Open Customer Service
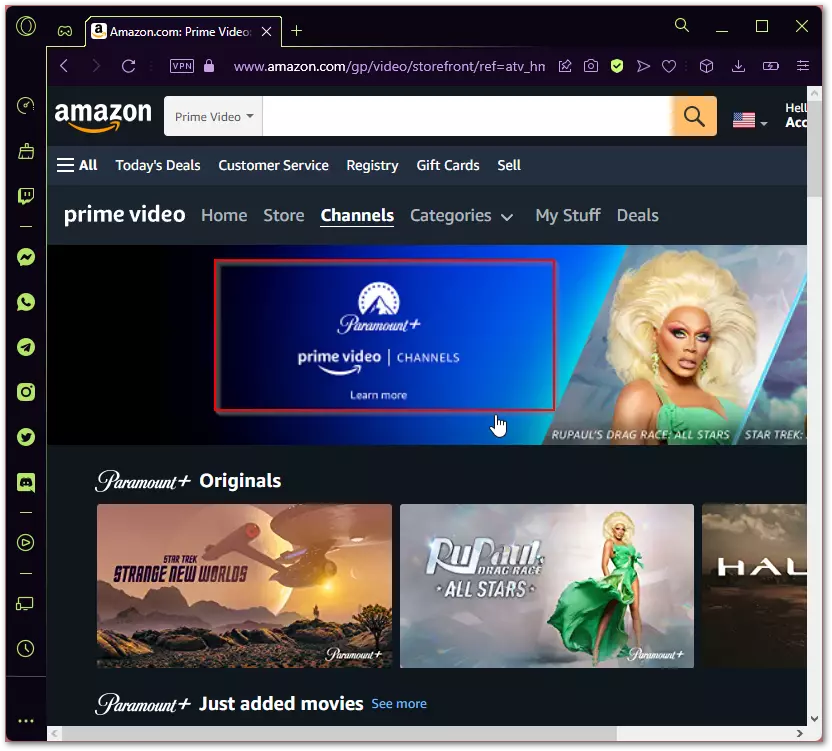The height and width of the screenshot is (751, 832). click(x=273, y=165)
